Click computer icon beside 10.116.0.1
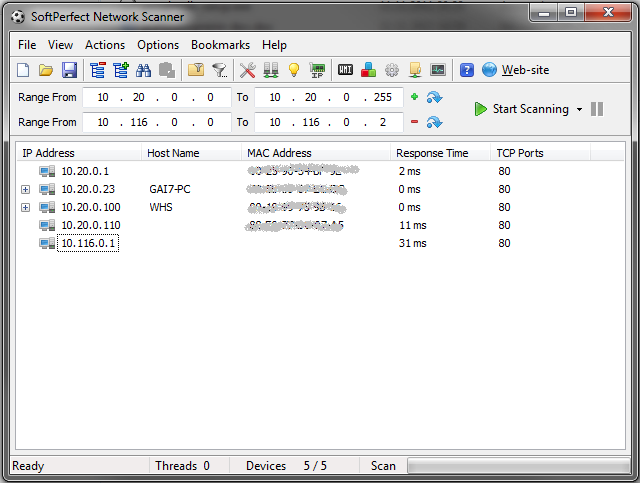Screen dimensions: 640x483 [x=47, y=243]
